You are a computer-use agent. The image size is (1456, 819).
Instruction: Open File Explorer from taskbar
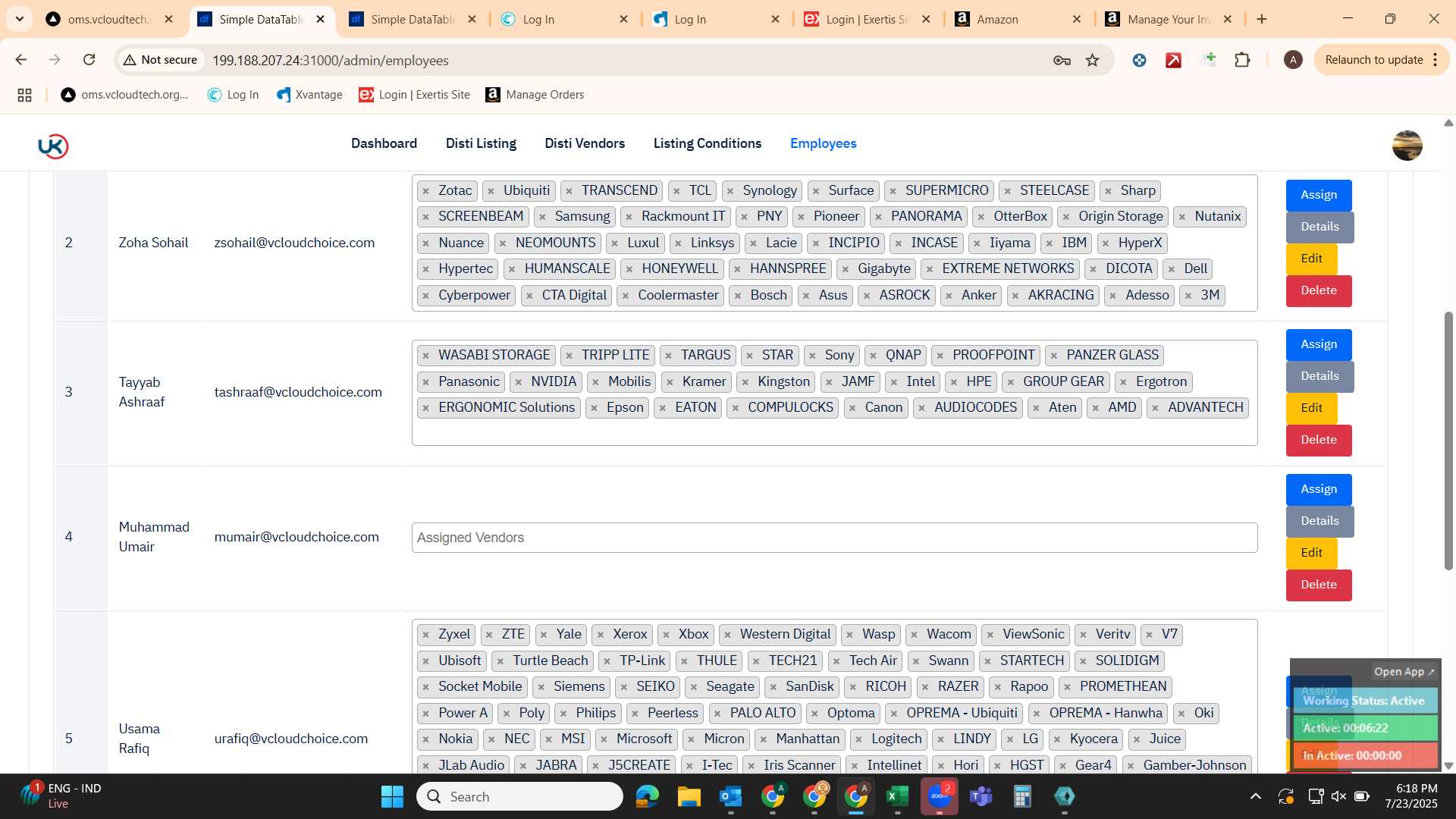coord(689,796)
